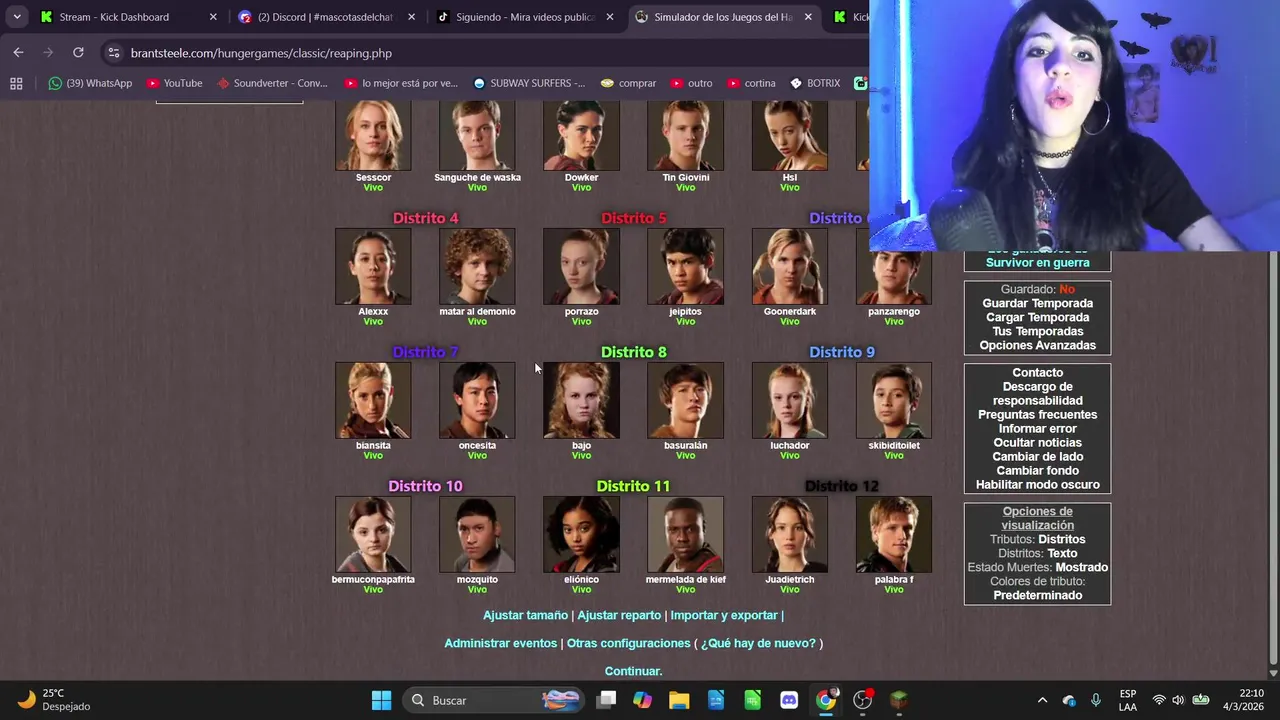
Task: Open the Contacto link
Action: click(1037, 372)
